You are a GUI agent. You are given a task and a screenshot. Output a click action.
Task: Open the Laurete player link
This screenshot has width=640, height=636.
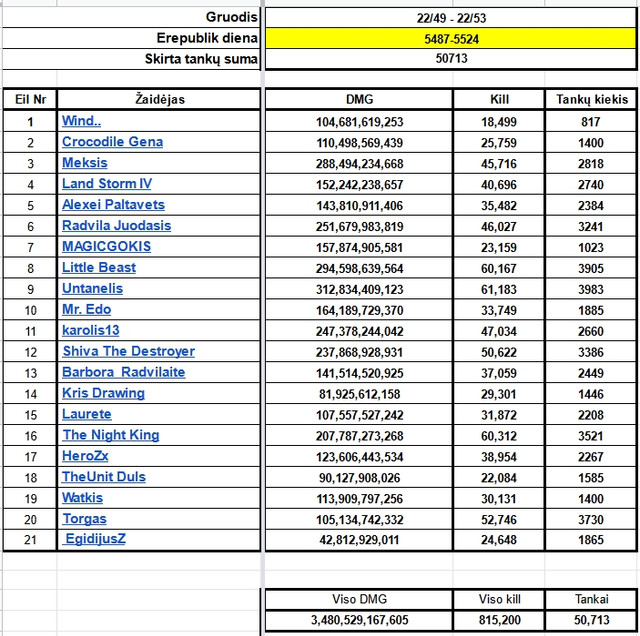[x=87, y=414]
